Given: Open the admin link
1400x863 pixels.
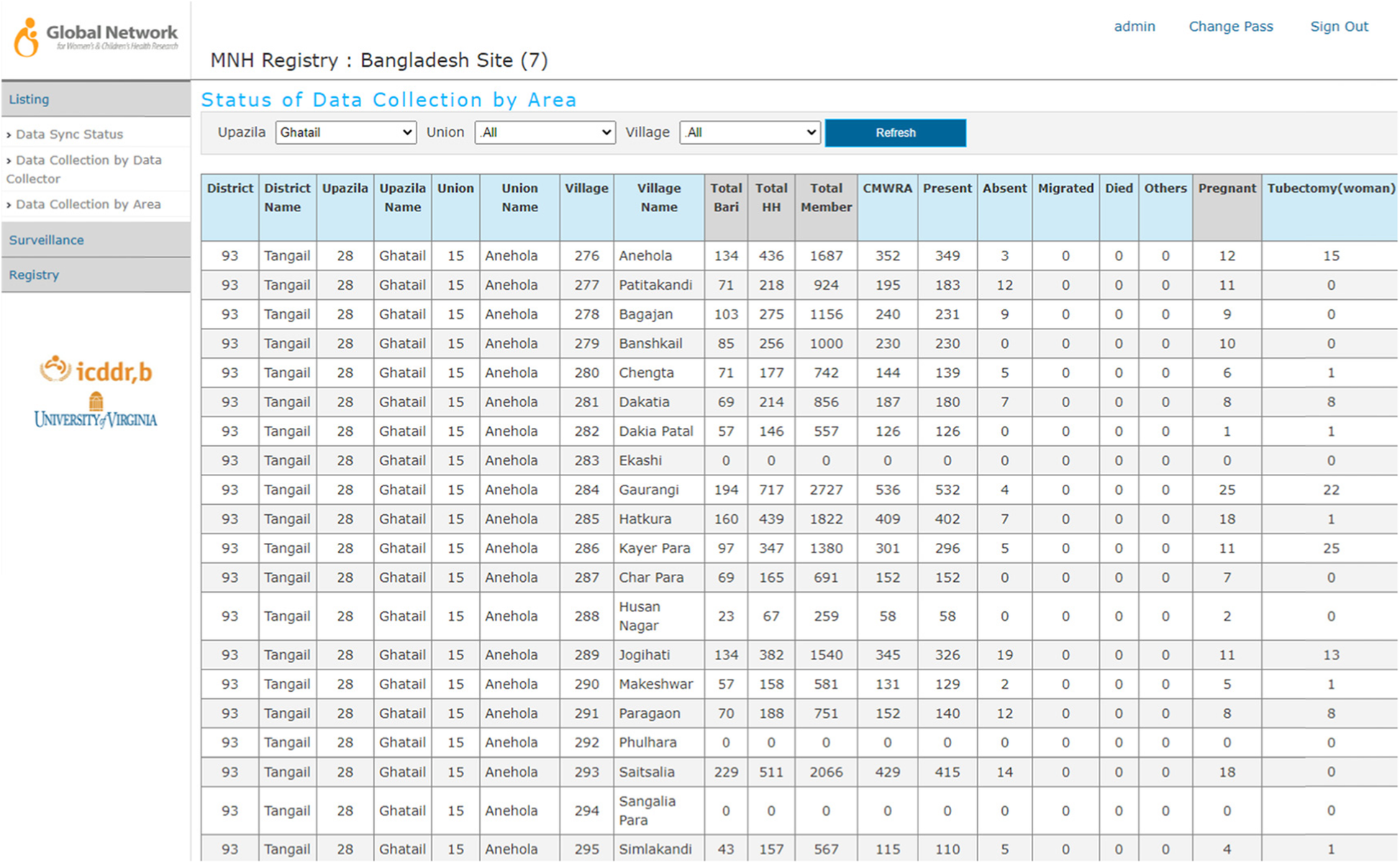Looking at the screenshot, I should pyautogui.click(x=1135, y=27).
